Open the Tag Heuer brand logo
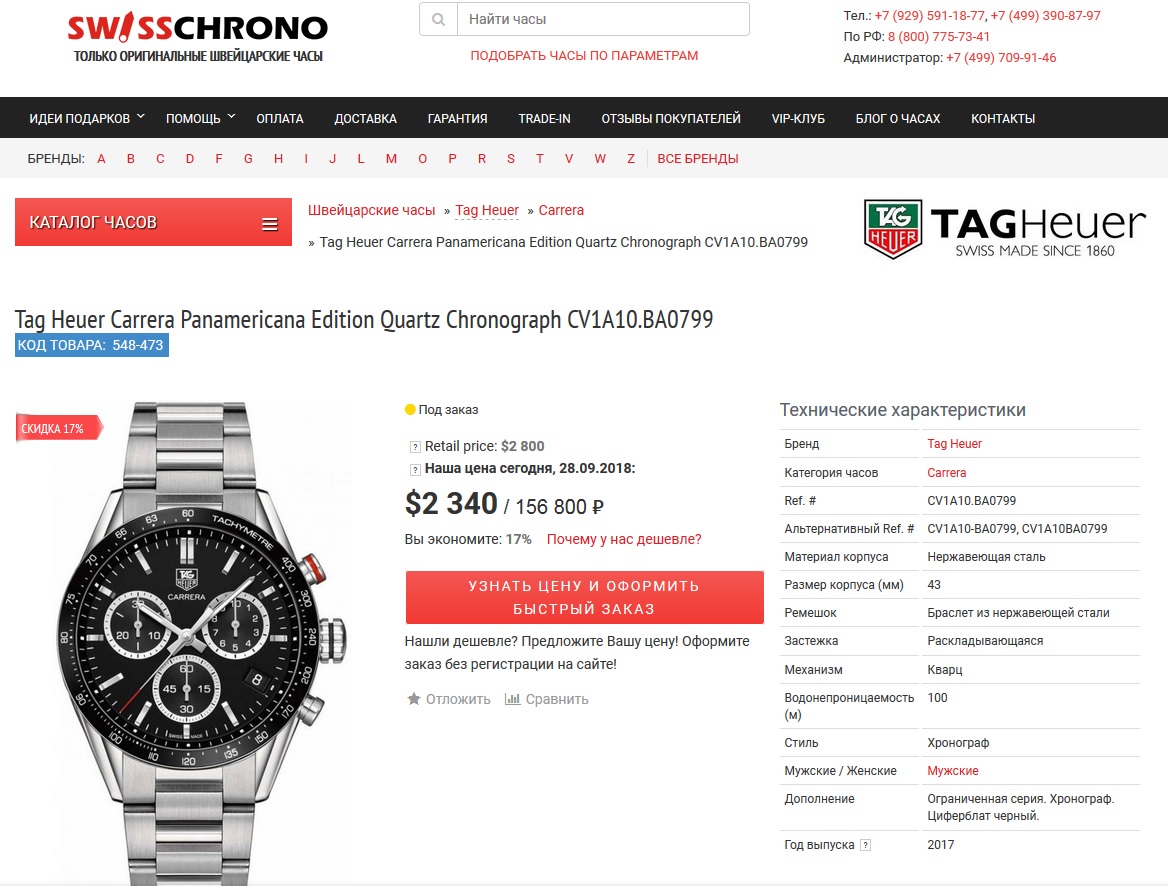 (1003, 229)
